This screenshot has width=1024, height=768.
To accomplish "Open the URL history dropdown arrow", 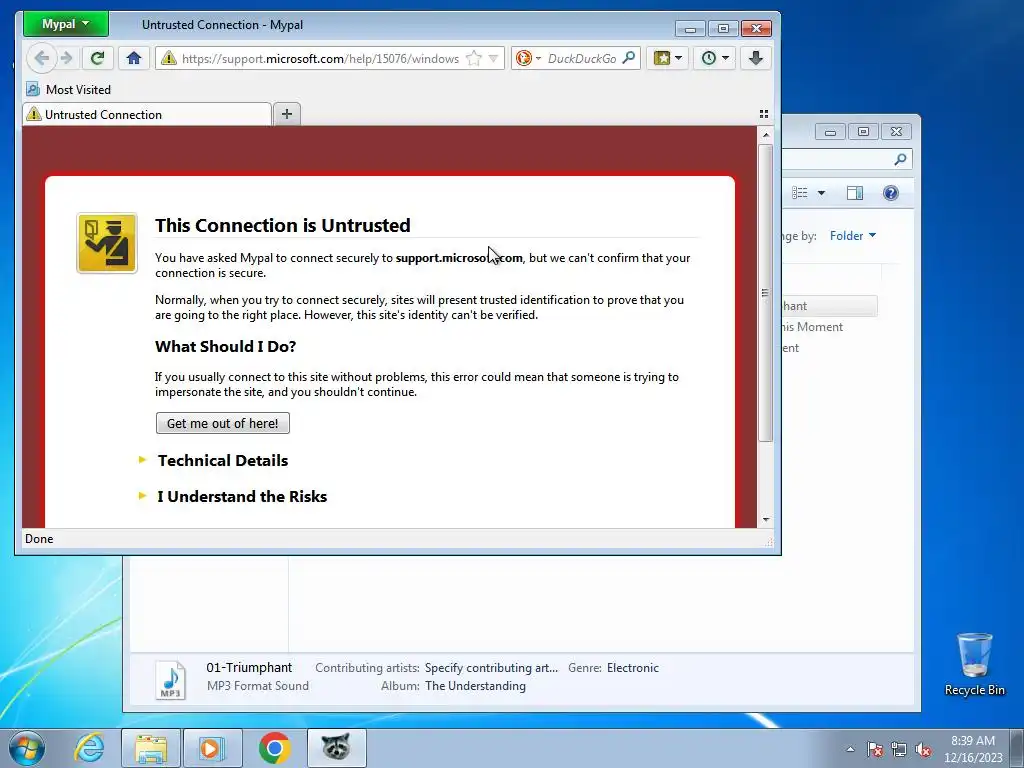I will pos(494,59).
